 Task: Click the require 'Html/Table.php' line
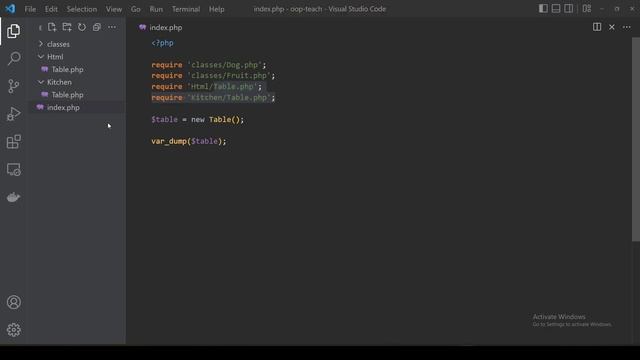point(207,87)
